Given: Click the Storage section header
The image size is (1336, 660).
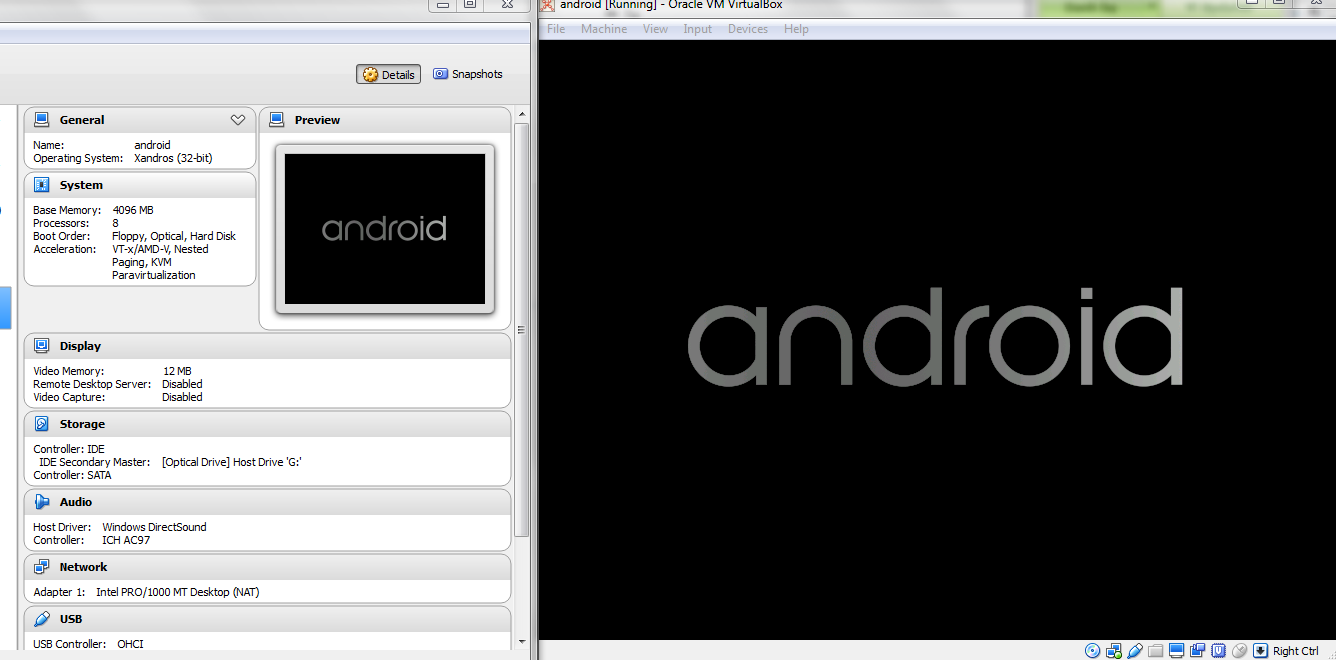Looking at the screenshot, I should (x=267, y=424).
